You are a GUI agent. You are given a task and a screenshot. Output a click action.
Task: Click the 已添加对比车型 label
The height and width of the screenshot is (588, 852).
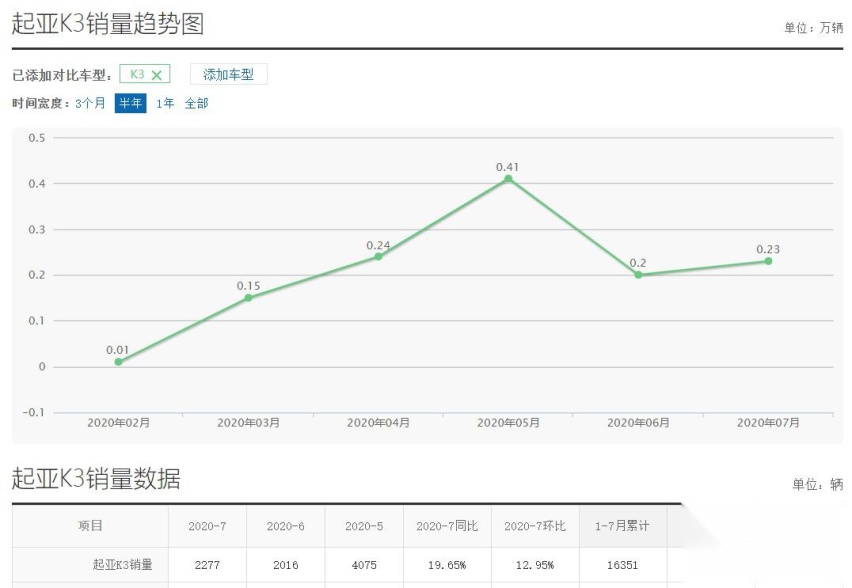[x=62, y=75]
